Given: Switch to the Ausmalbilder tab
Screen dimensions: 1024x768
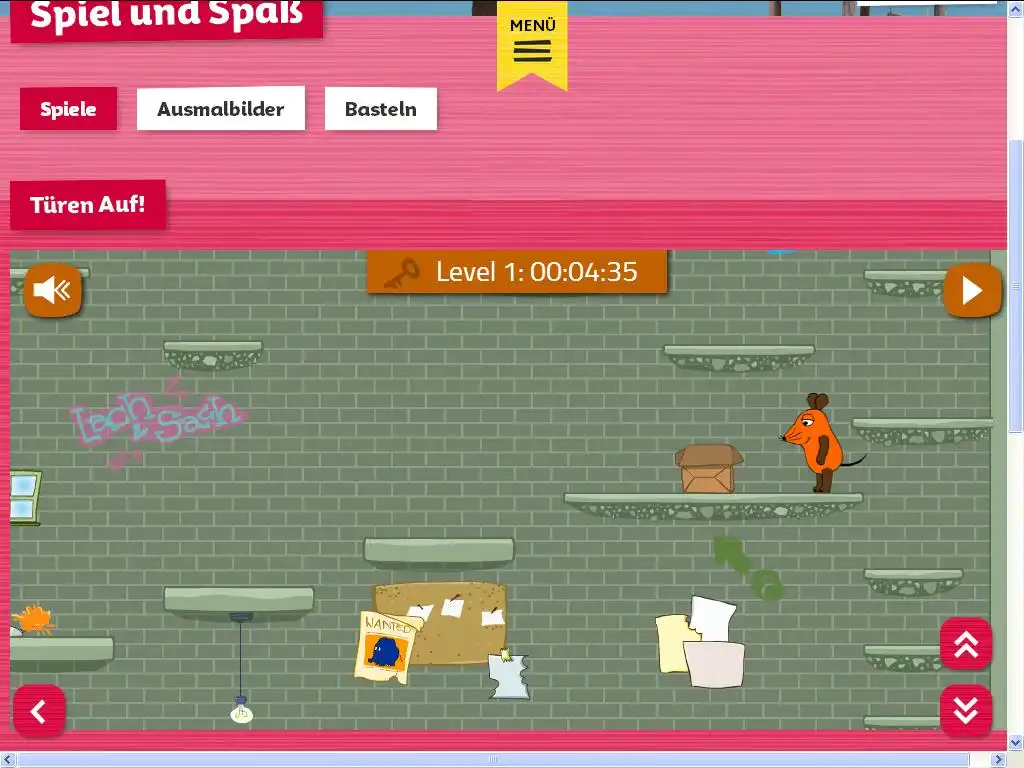Looking at the screenshot, I should pos(221,108).
